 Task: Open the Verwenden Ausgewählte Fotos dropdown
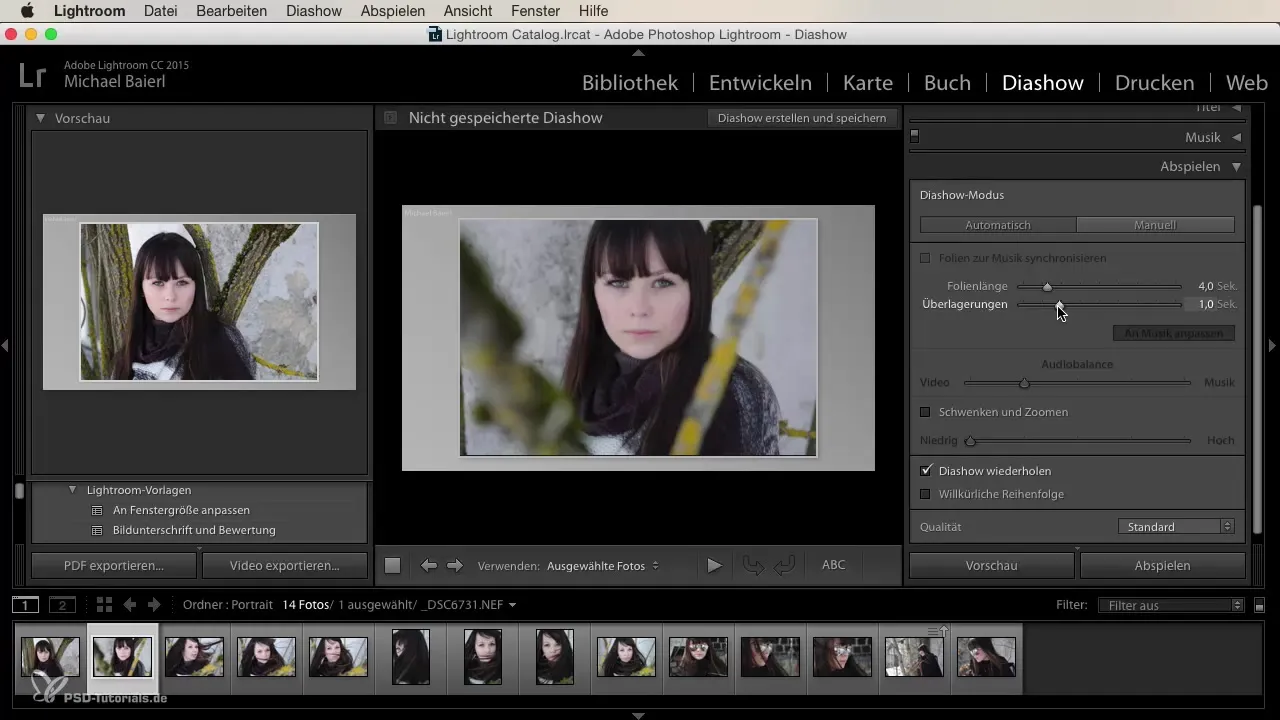click(603, 566)
